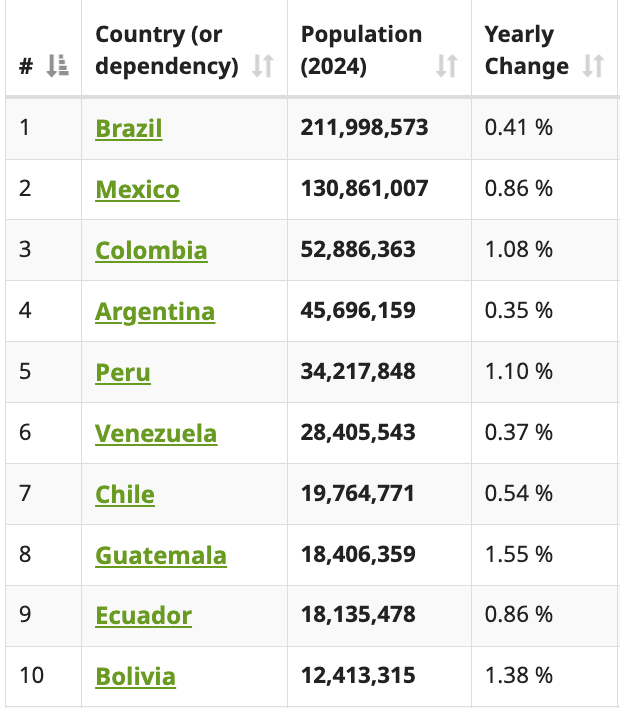Screen dimensions: 620x708
Task: Click the Population column sort arrows
Action: point(446,67)
